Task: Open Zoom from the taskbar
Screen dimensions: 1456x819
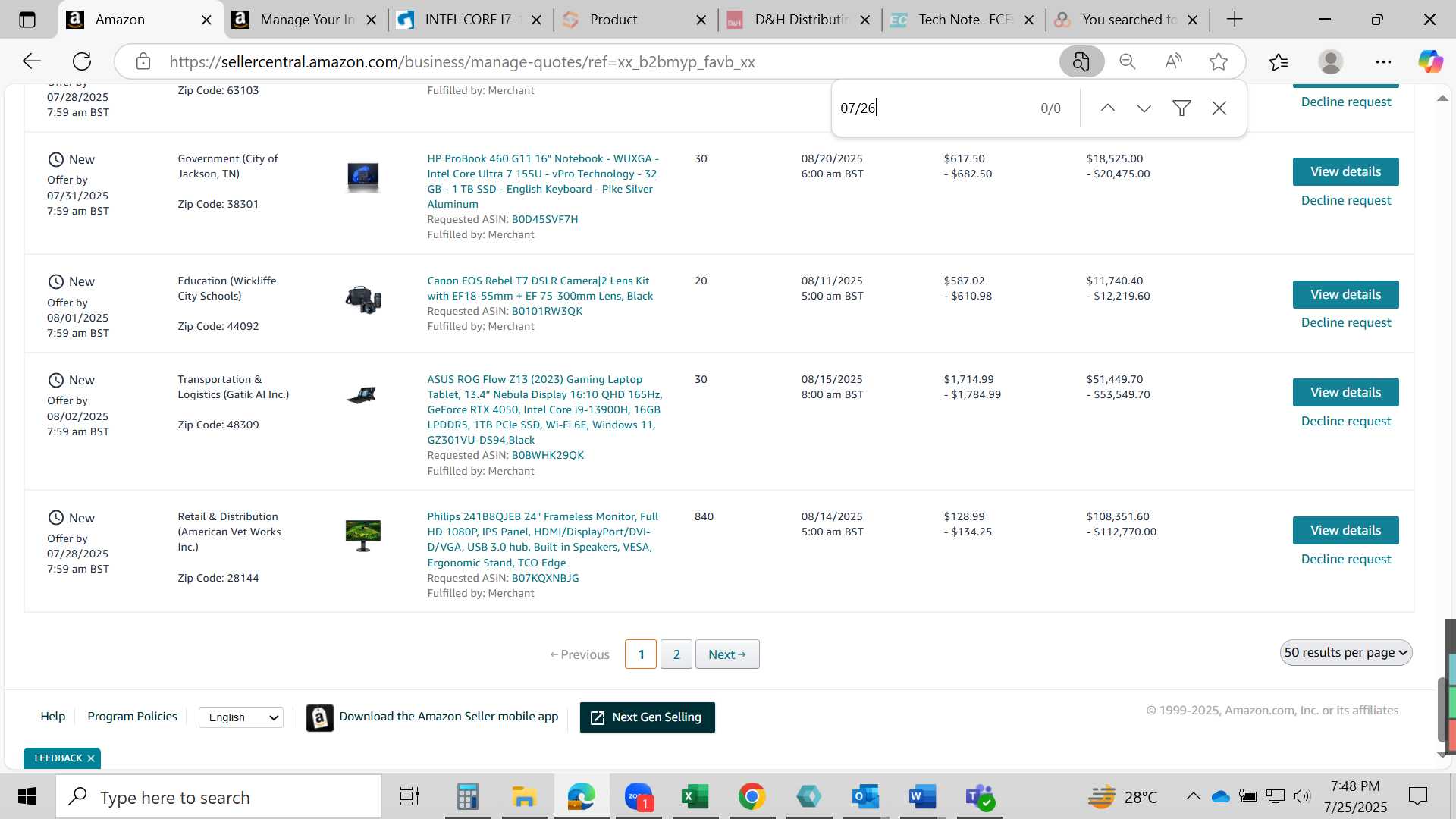Action: 639,797
